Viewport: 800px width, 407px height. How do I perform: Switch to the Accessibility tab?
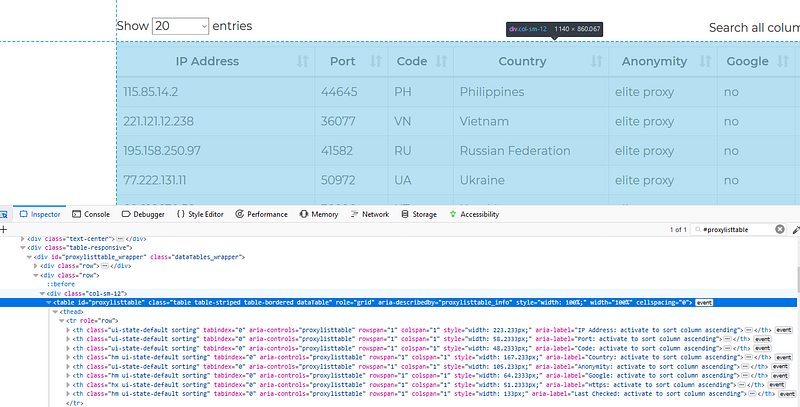[473, 214]
